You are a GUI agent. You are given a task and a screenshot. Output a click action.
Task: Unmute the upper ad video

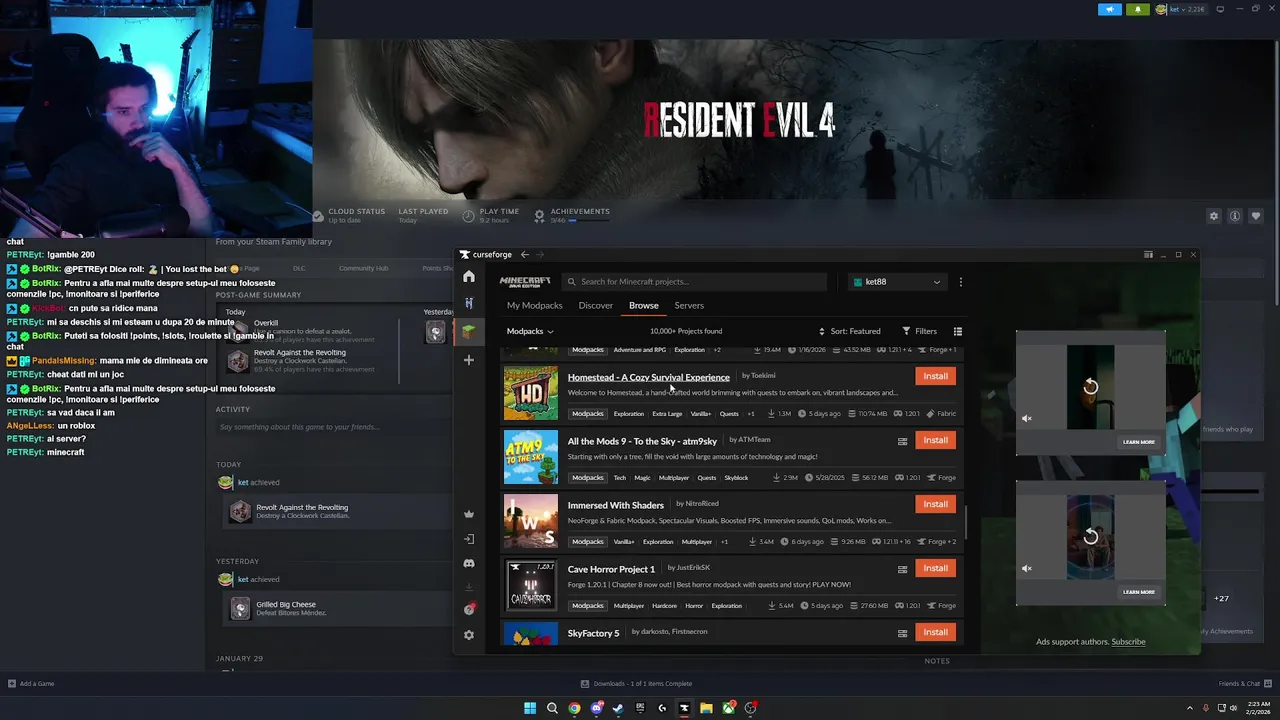pos(1027,418)
